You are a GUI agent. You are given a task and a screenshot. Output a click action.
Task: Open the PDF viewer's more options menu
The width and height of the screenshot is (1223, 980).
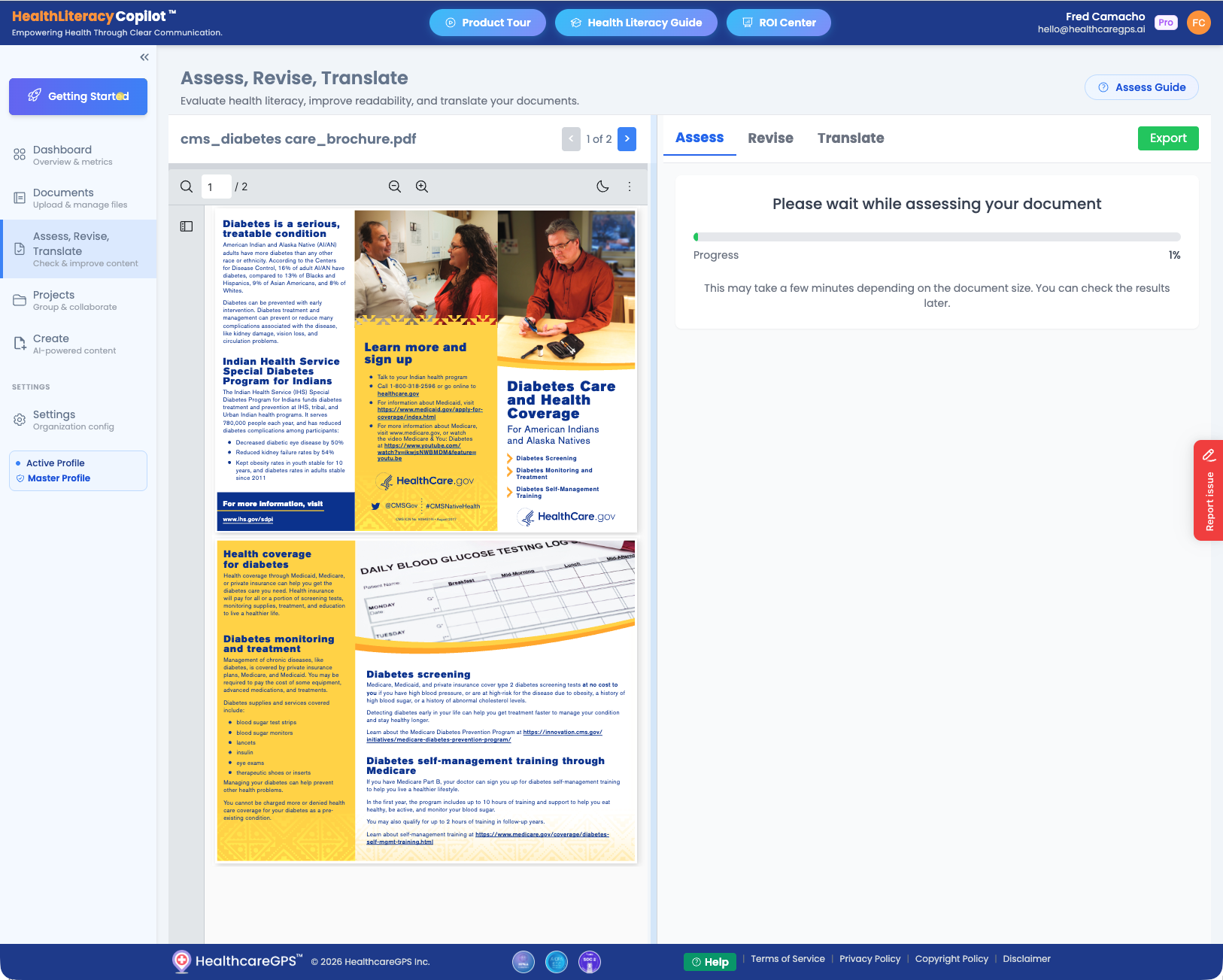click(630, 187)
